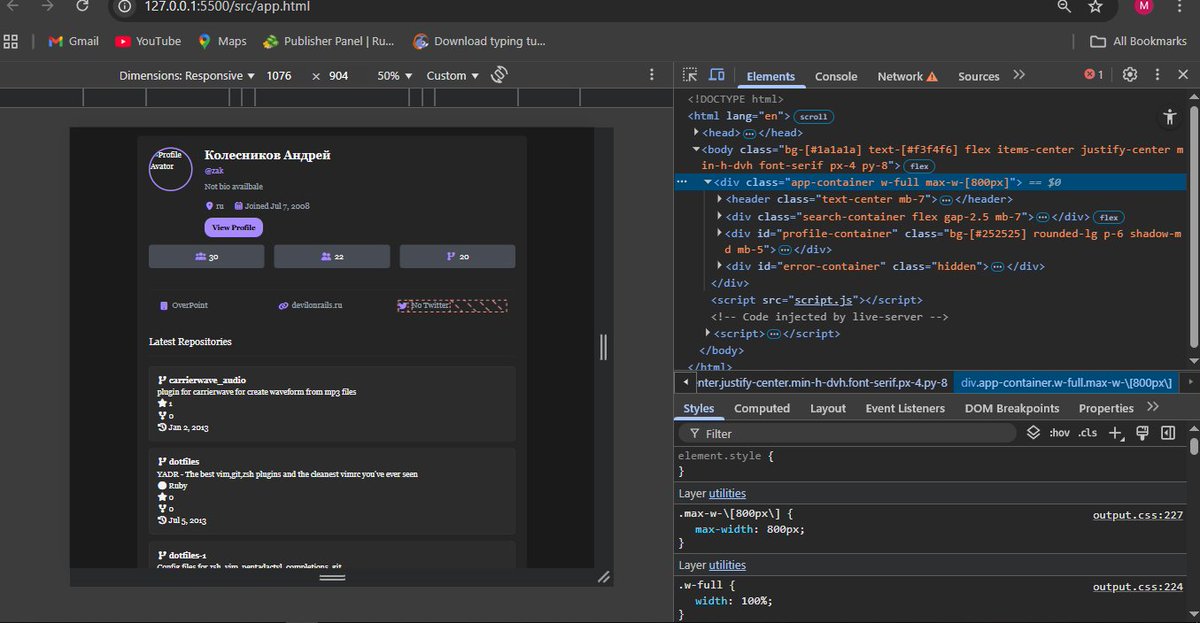1200x623 pixels.
Task: Toggle rendering emulations paintbrush icon
Action: (x=1143, y=433)
